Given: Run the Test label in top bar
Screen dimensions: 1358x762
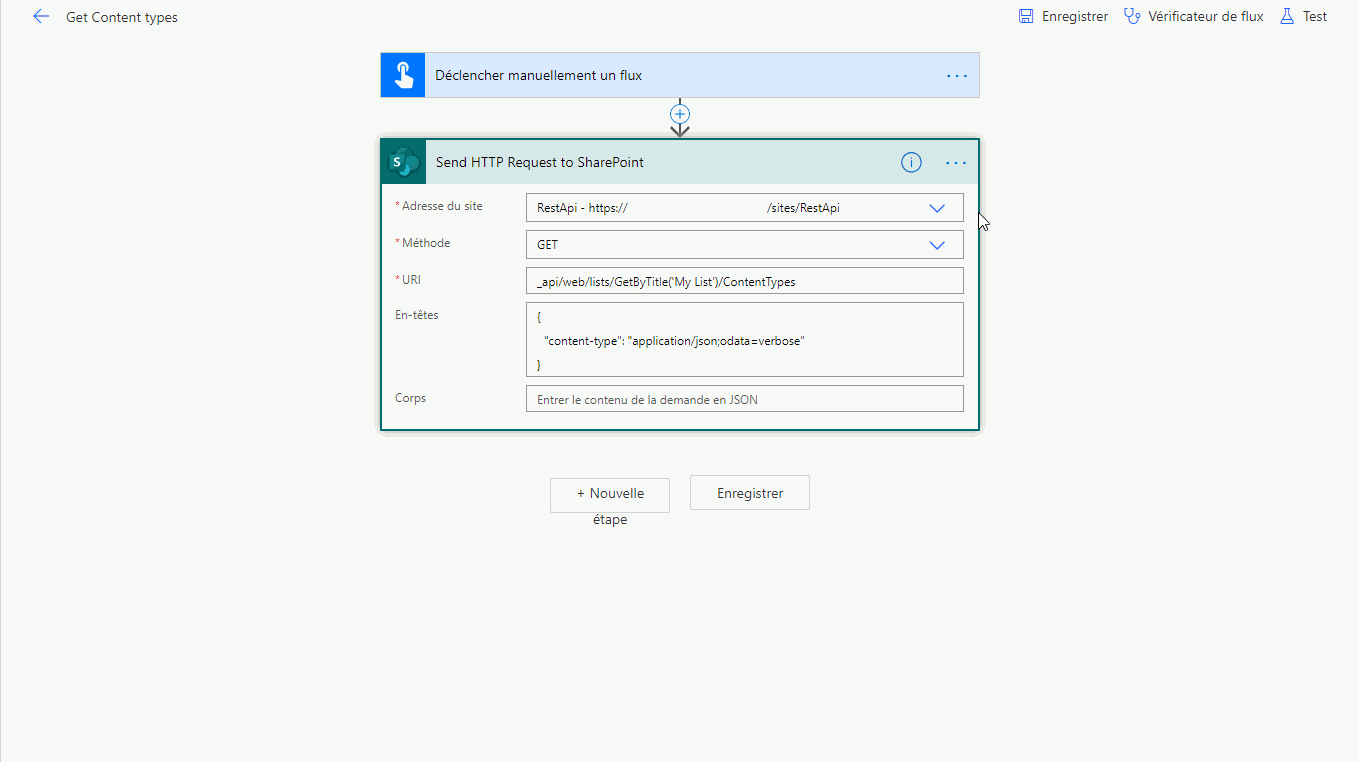Looking at the screenshot, I should pos(1315,16).
